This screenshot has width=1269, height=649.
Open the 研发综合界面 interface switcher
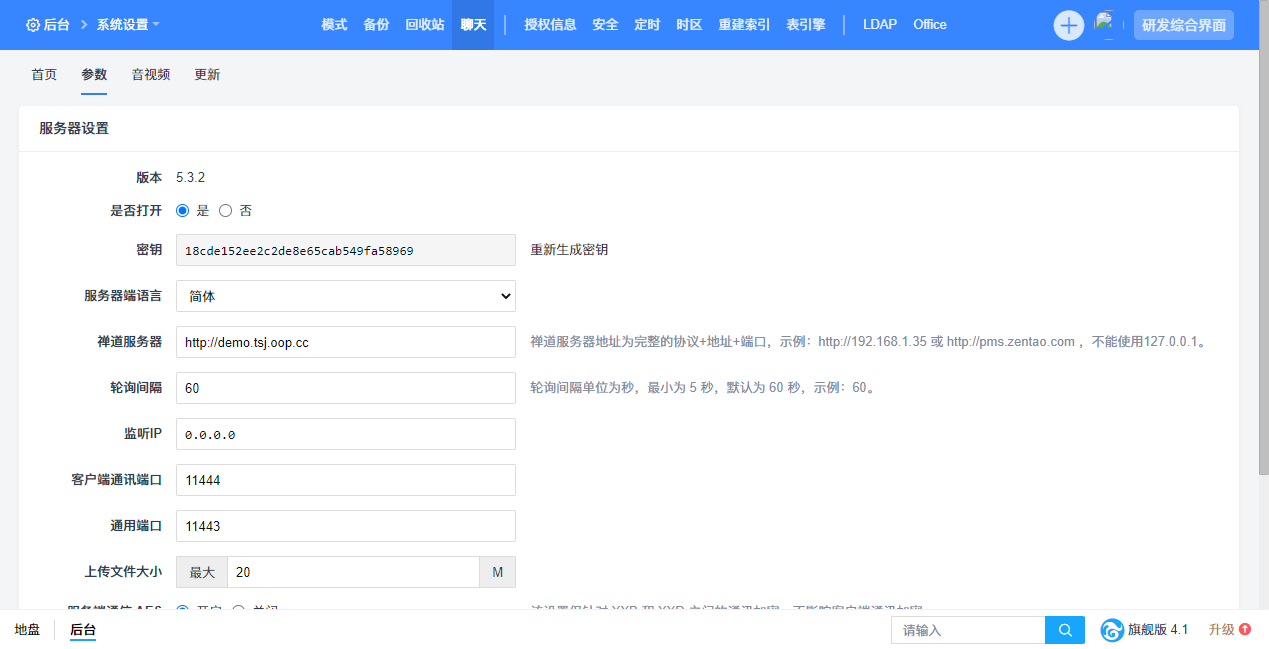pos(1183,25)
